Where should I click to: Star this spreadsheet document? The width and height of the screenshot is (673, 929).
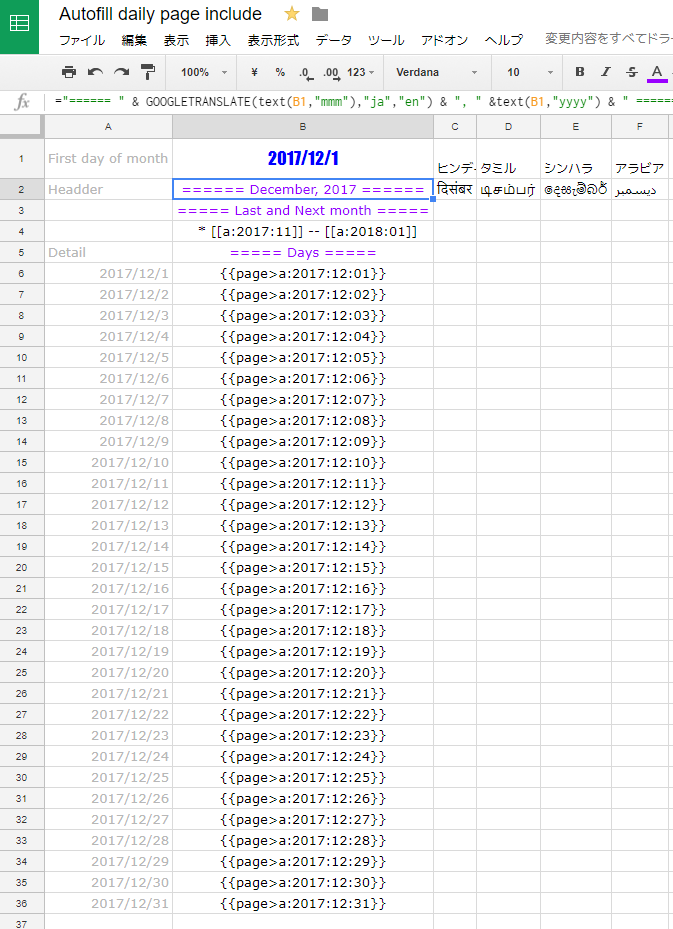point(291,14)
